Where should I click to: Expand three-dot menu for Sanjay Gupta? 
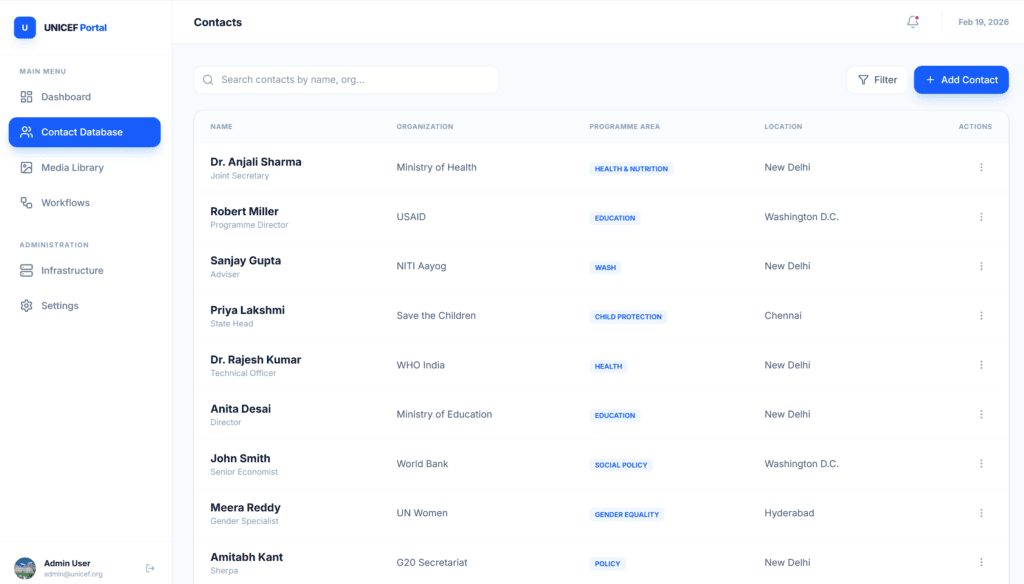pos(981,266)
